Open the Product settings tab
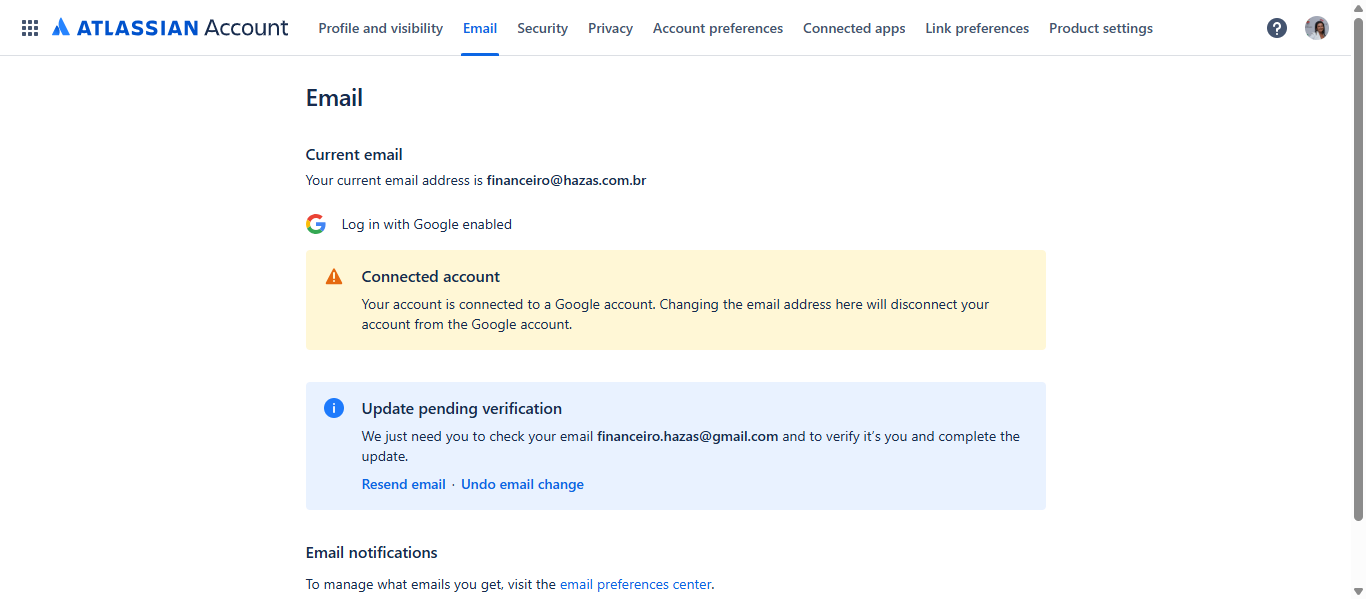This screenshot has height=599, width=1366. tap(1101, 28)
